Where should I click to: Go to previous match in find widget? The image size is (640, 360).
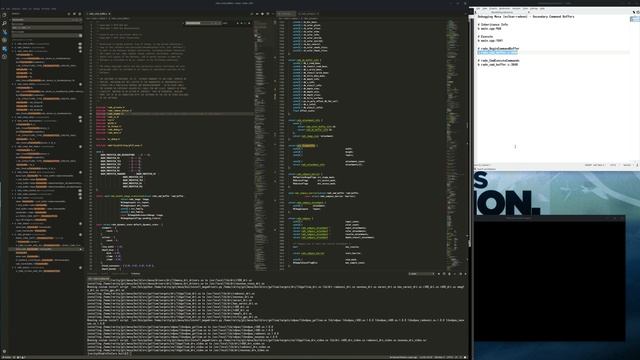237,23
